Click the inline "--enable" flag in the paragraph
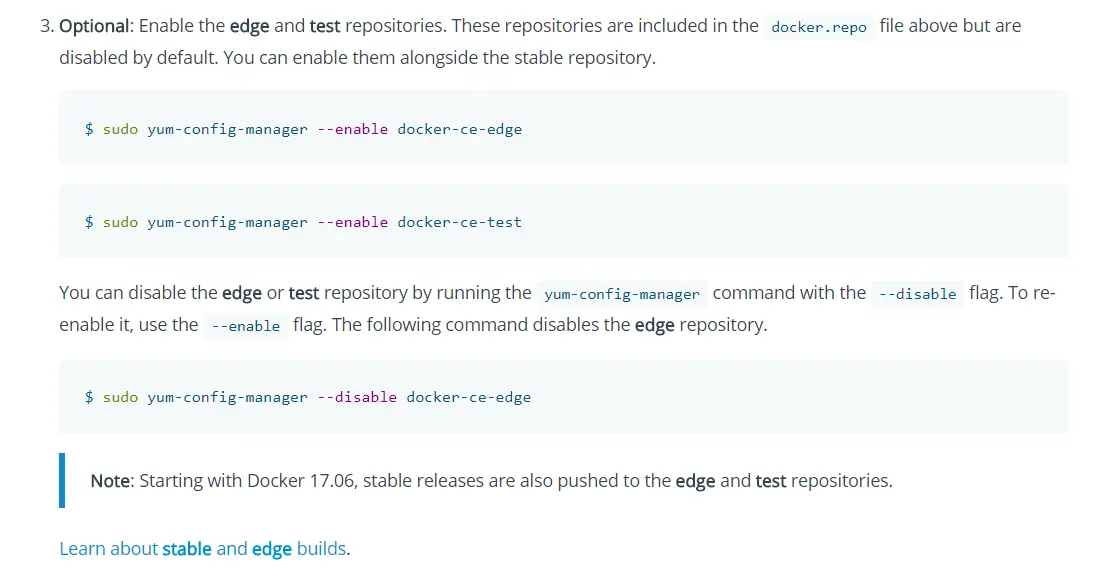 tap(246, 326)
